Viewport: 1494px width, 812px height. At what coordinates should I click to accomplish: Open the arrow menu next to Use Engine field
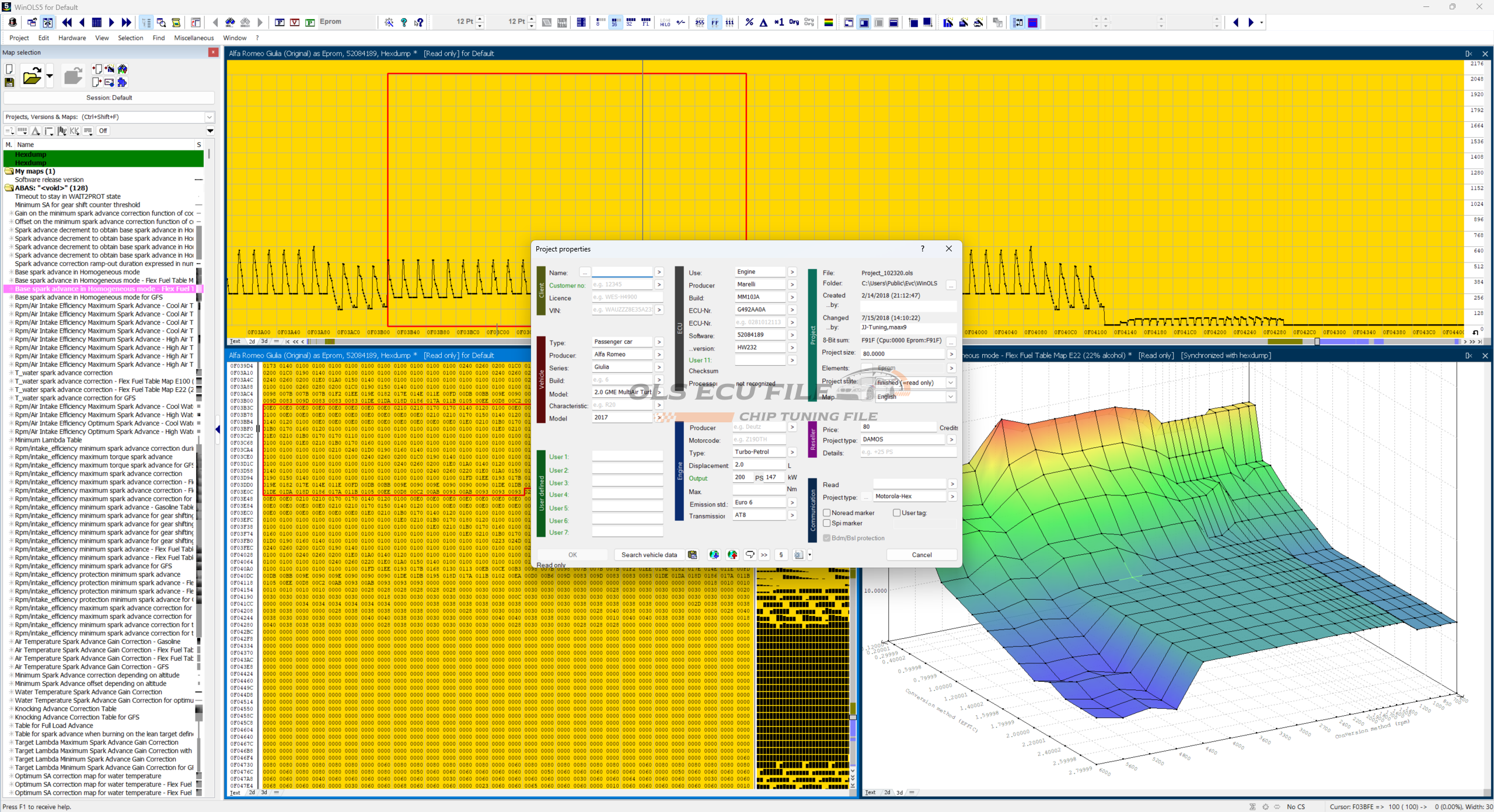[792, 272]
